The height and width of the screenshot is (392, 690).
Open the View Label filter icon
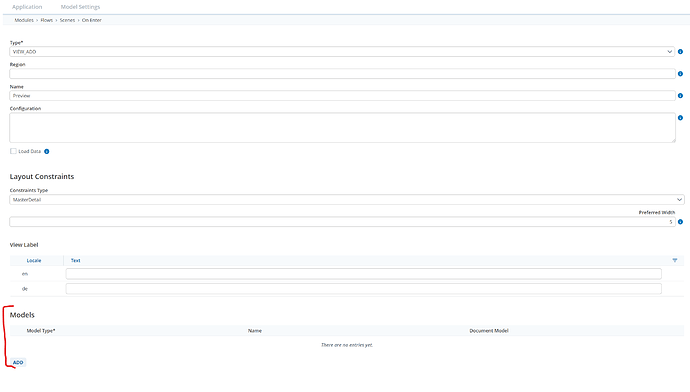675,260
